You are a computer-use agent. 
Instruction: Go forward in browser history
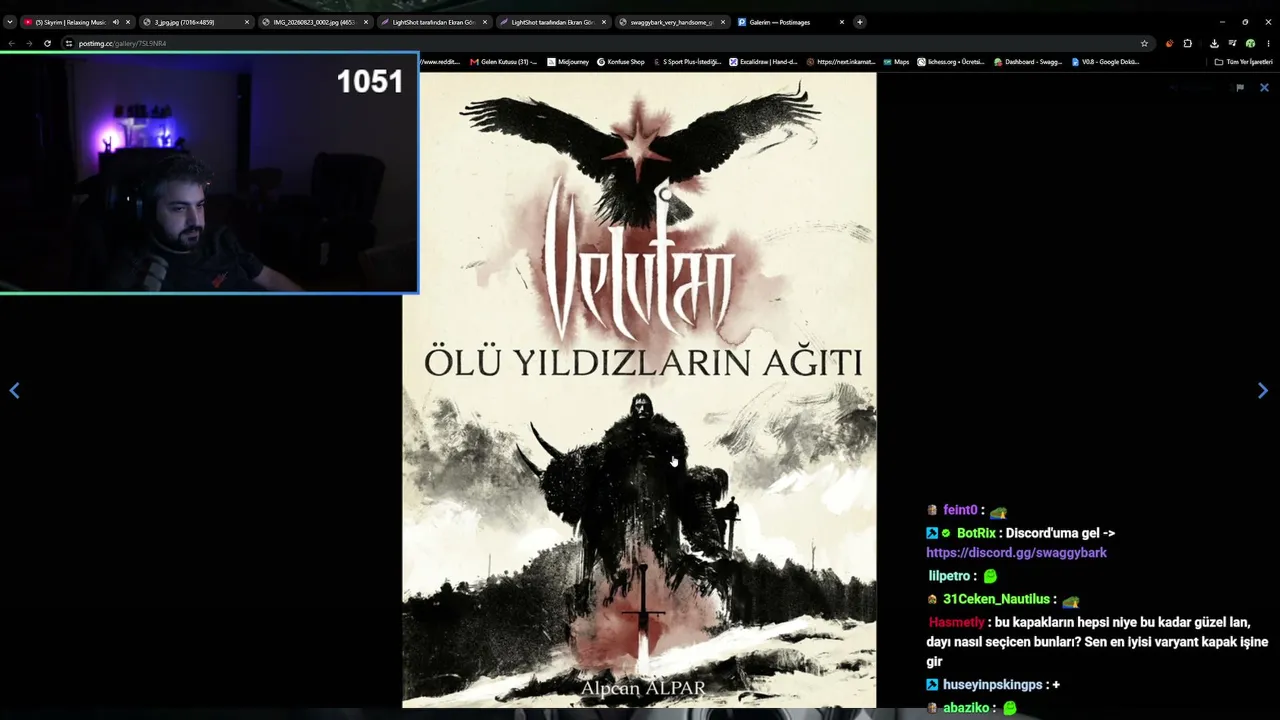tap(29, 43)
